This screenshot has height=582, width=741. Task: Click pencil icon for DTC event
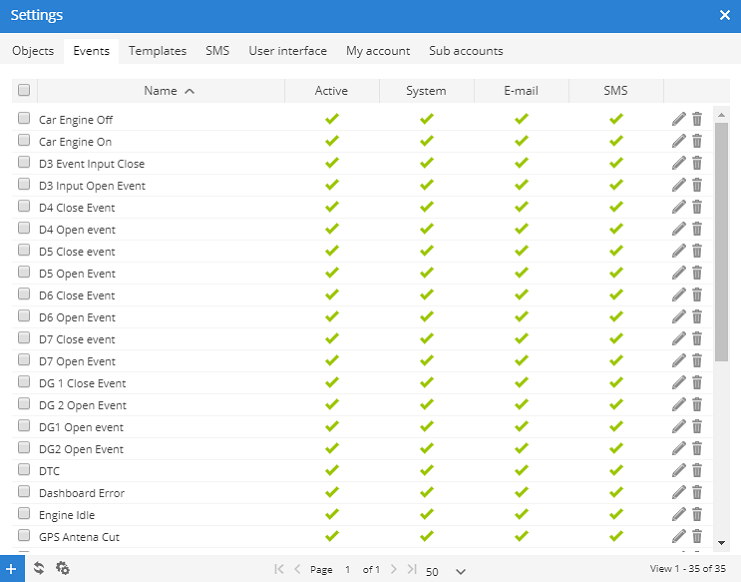679,471
